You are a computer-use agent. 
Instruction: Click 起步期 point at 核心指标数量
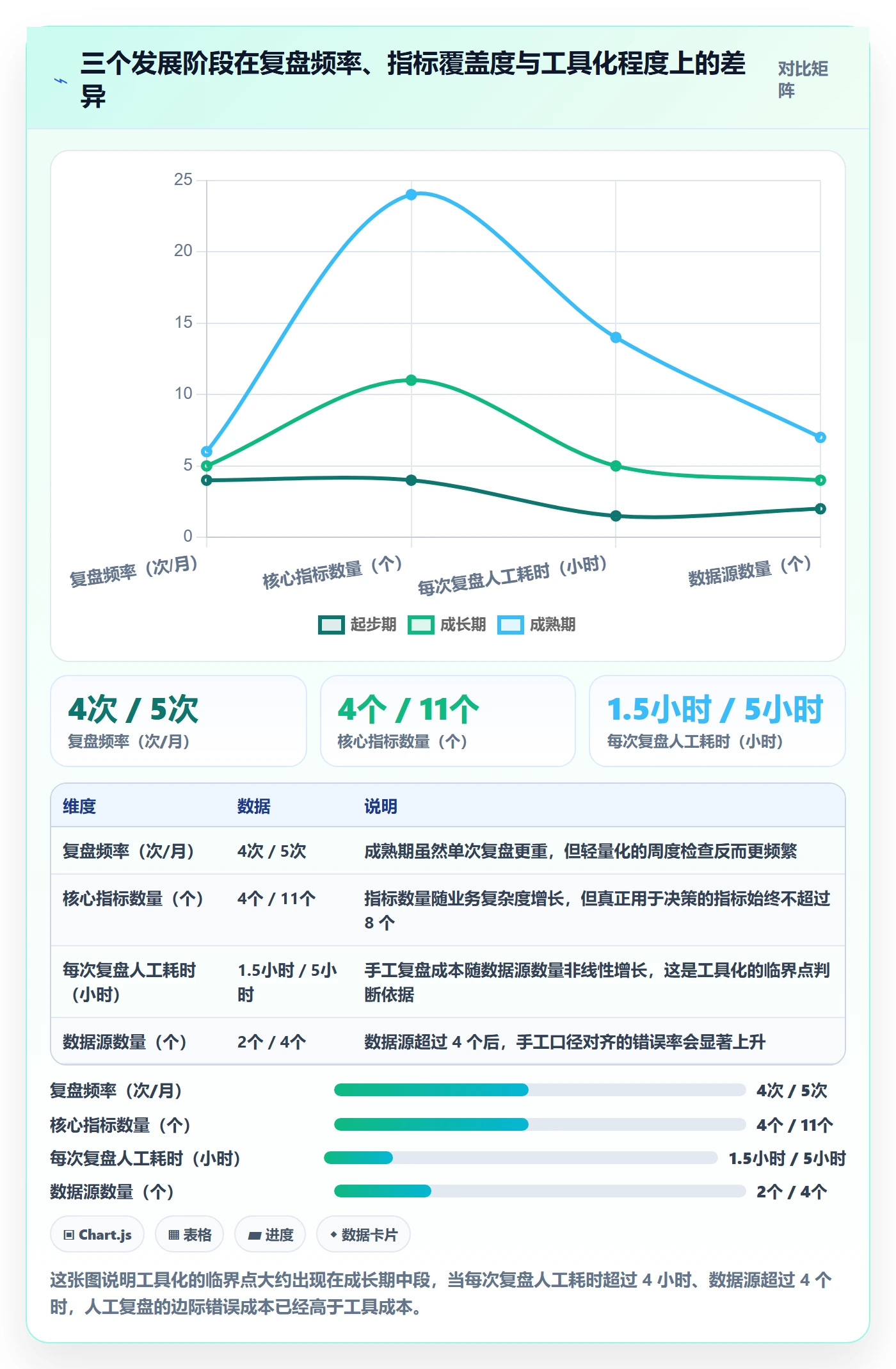(412, 480)
